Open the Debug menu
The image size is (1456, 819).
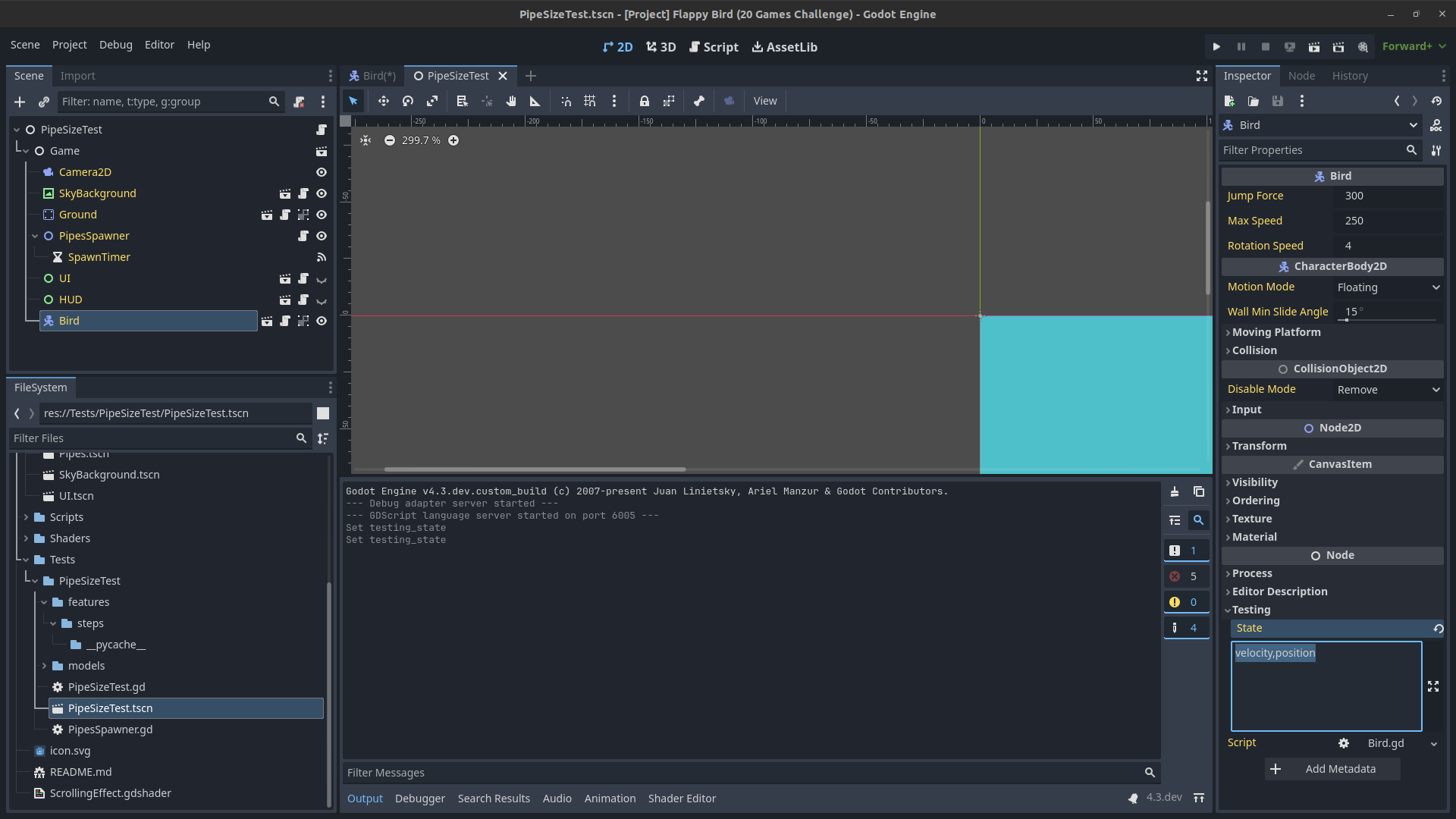pos(116,45)
